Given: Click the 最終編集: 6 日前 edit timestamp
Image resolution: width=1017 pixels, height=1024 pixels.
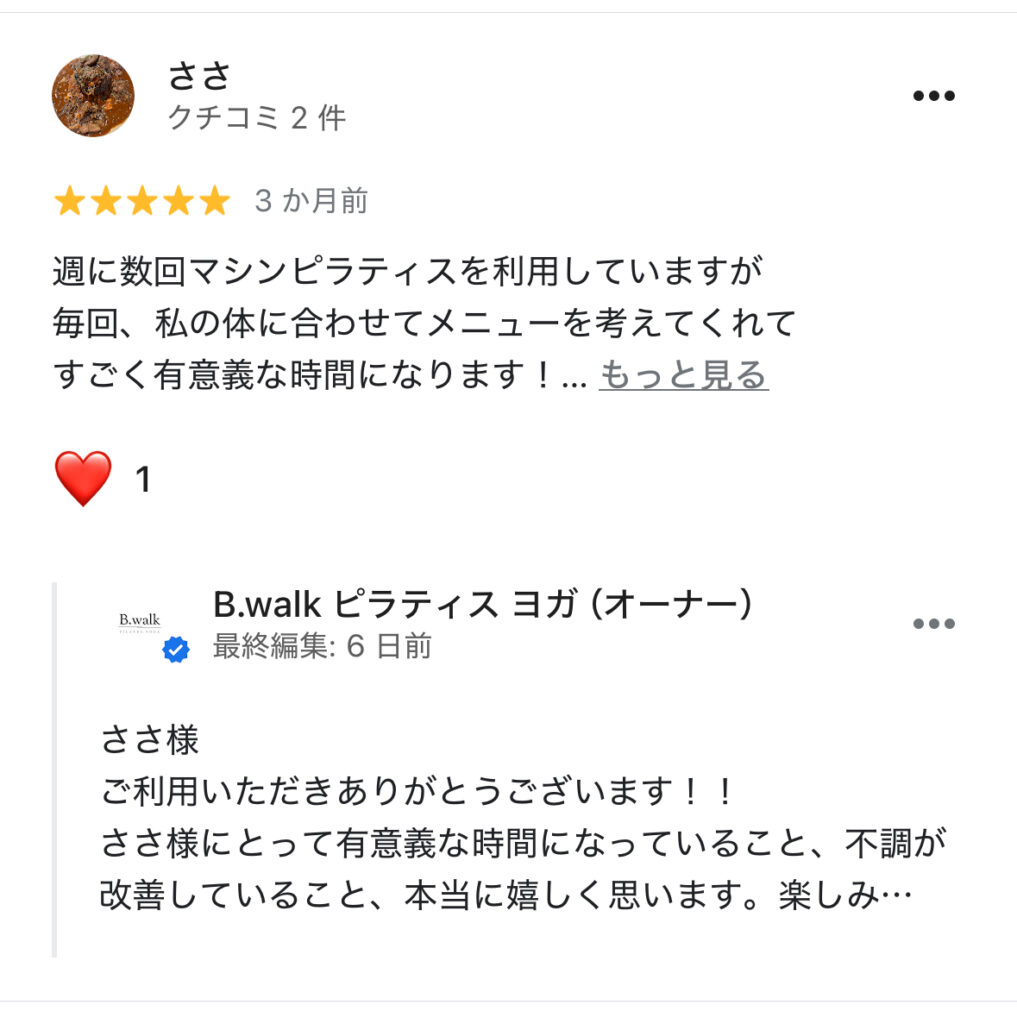Looking at the screenshot, I should click(322, 646).
